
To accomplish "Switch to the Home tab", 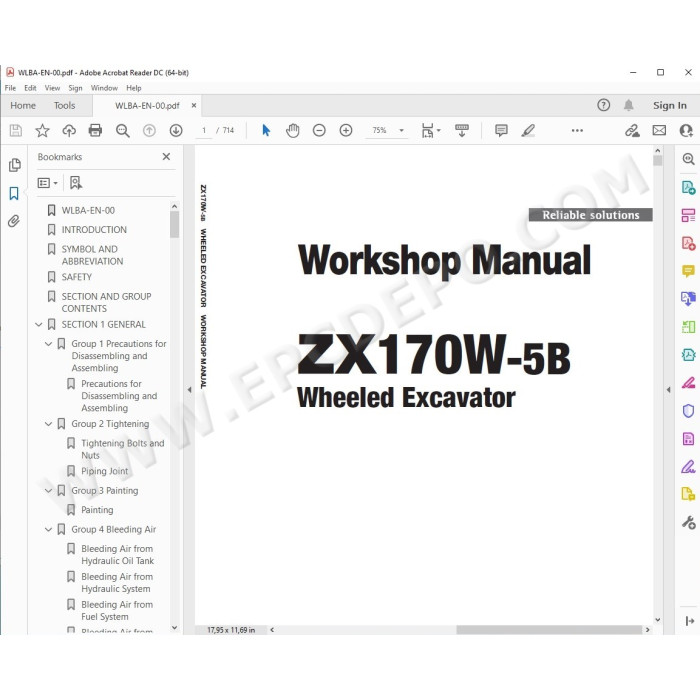I will tap(23, 105).
